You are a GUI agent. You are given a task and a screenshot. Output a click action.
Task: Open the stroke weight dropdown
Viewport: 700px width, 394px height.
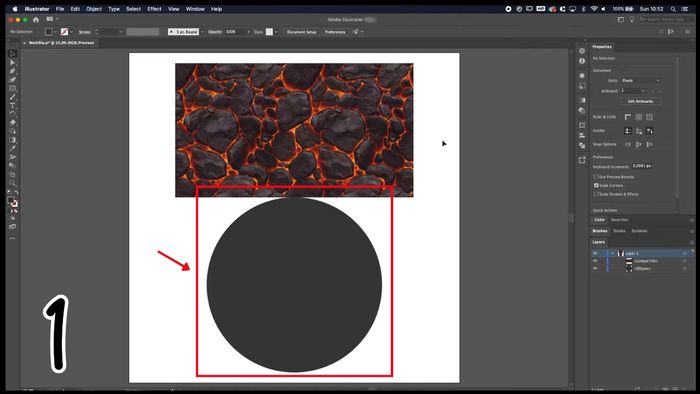[x=121, y=32]
